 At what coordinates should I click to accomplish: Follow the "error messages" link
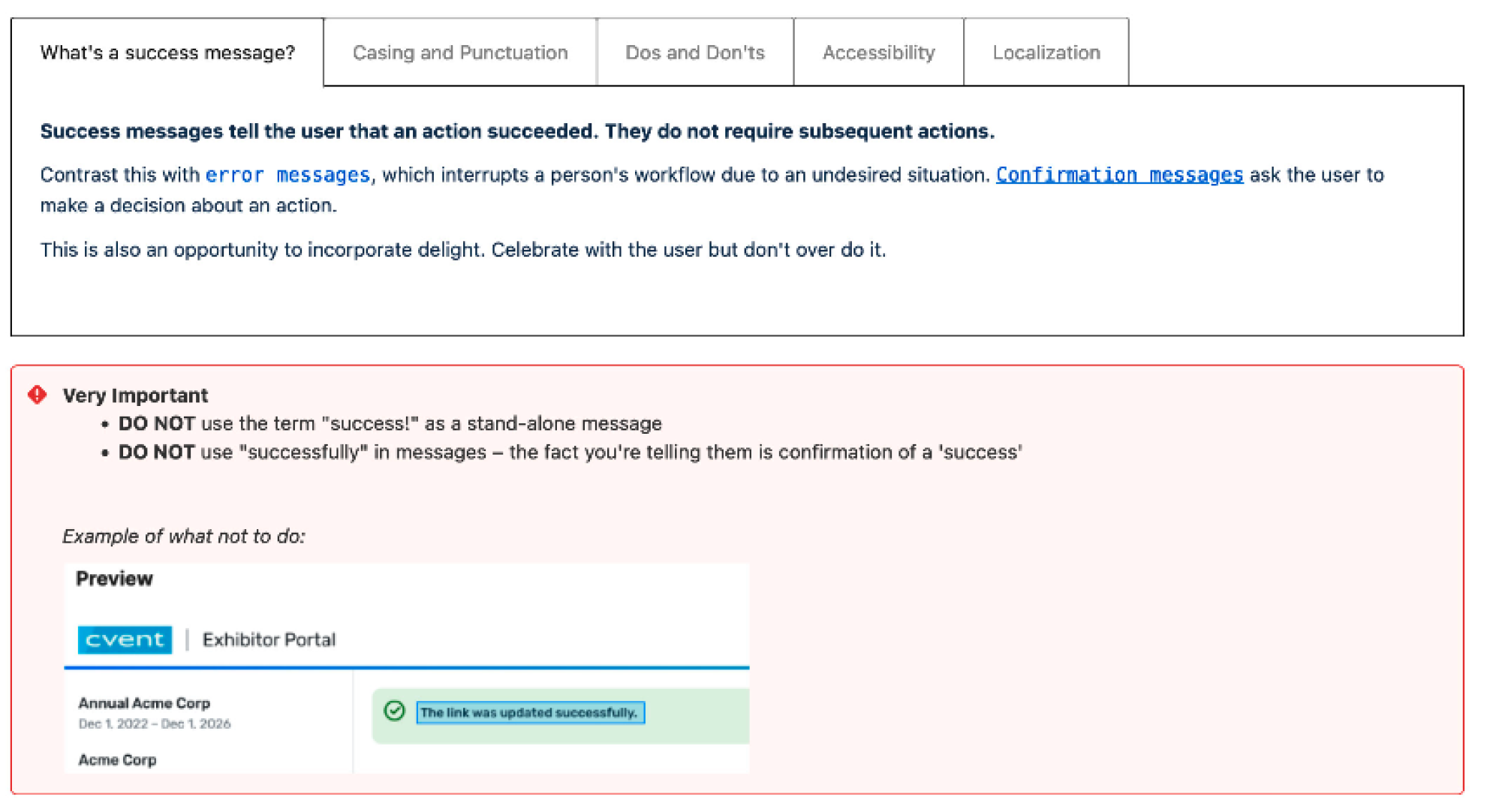point(287,175)
